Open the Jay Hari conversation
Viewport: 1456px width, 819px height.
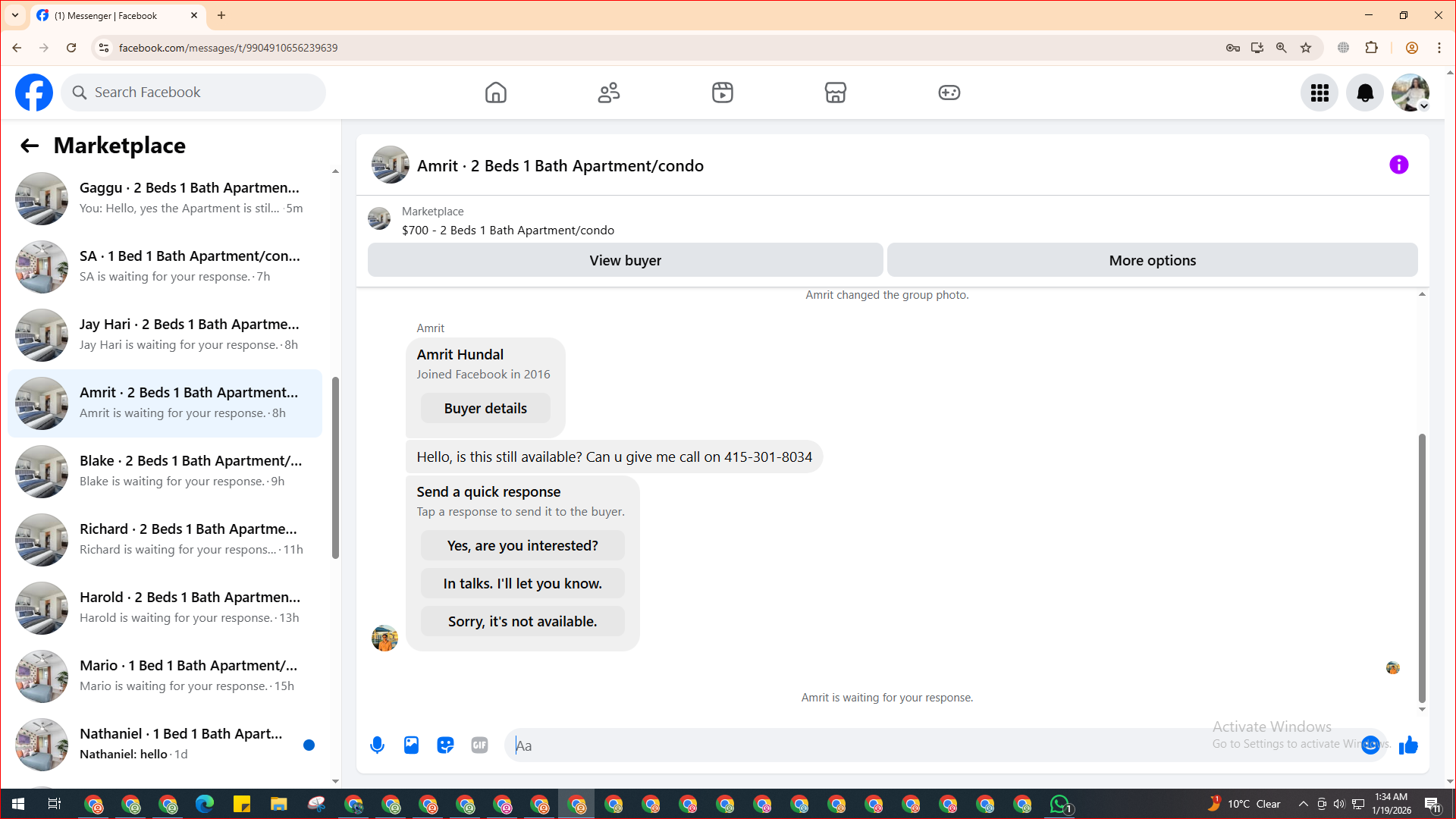(x=165, y=335)
